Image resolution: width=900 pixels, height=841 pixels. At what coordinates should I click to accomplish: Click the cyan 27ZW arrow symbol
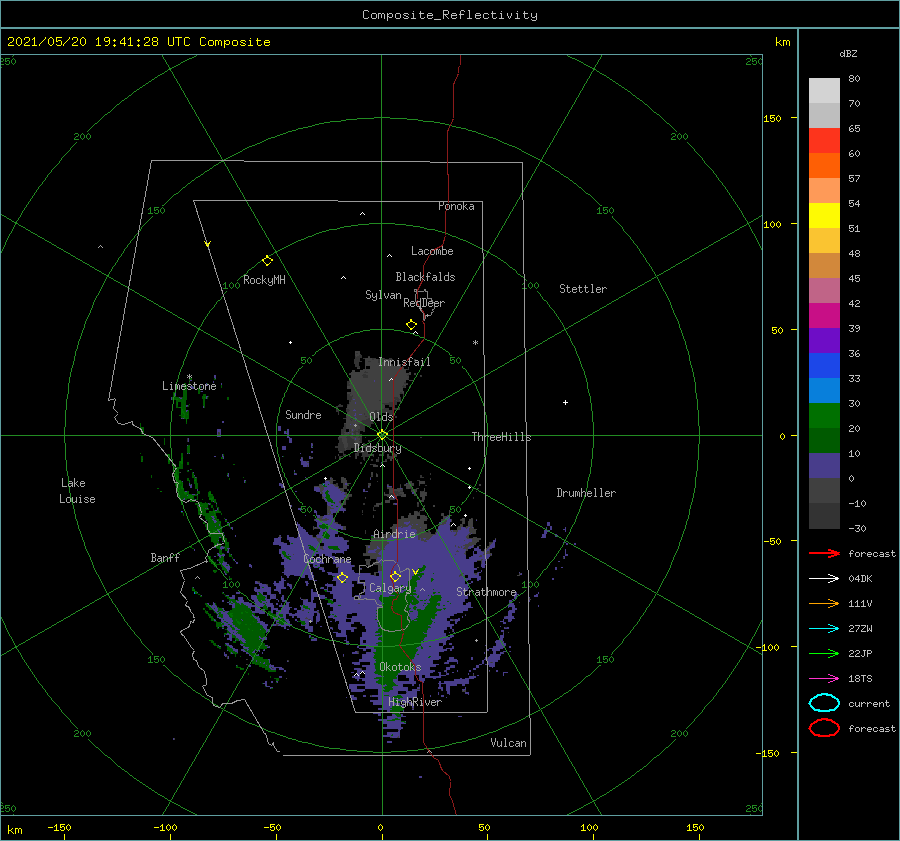(824, 629)
